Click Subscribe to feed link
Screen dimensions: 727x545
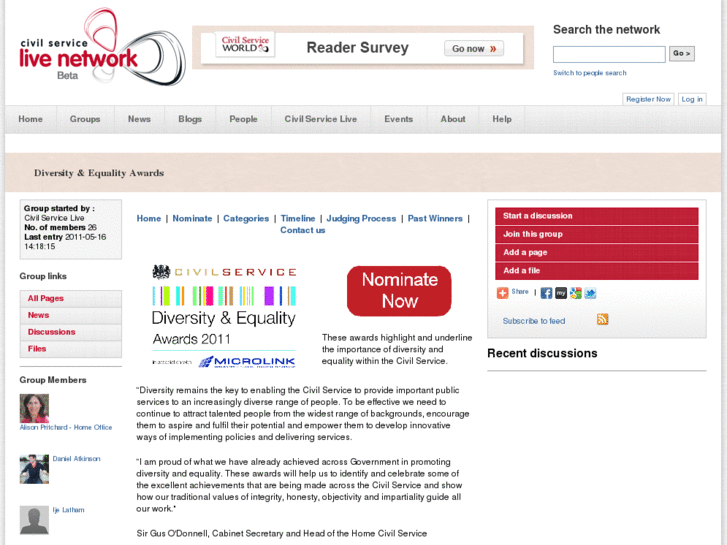(x=534, y=321)
